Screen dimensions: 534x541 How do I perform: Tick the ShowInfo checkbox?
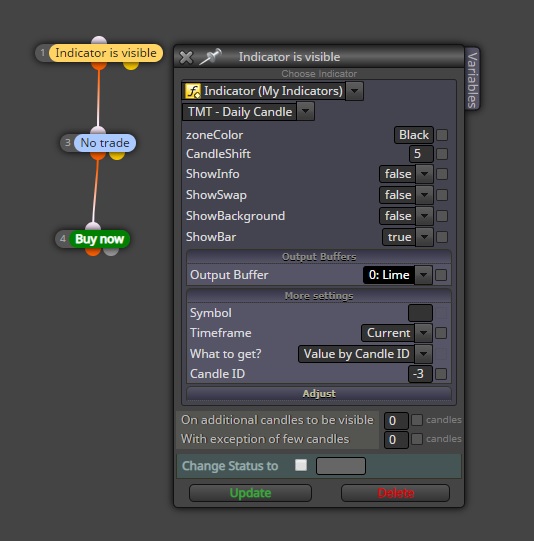click(442, 174)
